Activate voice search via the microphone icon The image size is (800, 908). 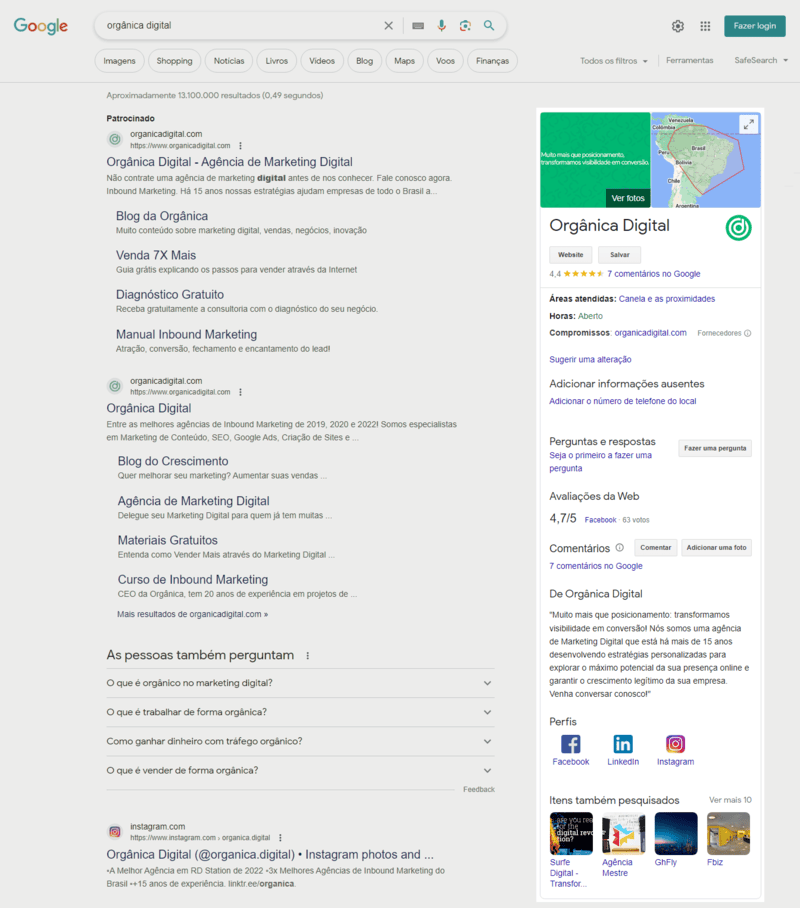point(442,26)
